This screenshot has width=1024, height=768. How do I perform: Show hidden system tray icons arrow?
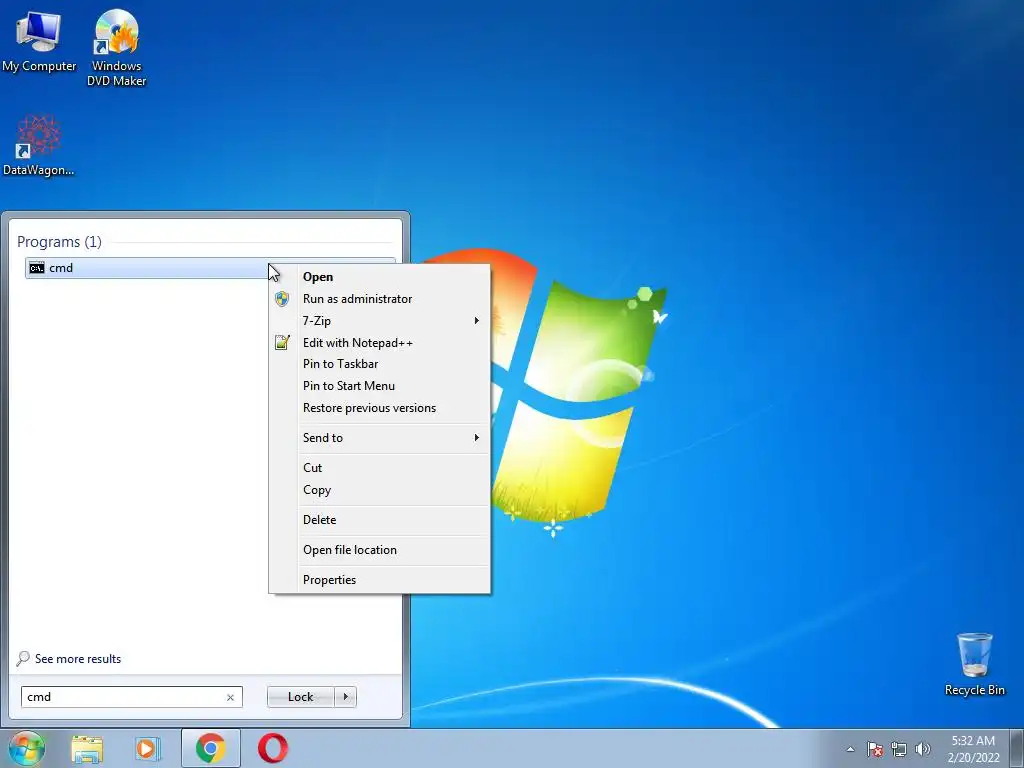[x=850, y=749]
